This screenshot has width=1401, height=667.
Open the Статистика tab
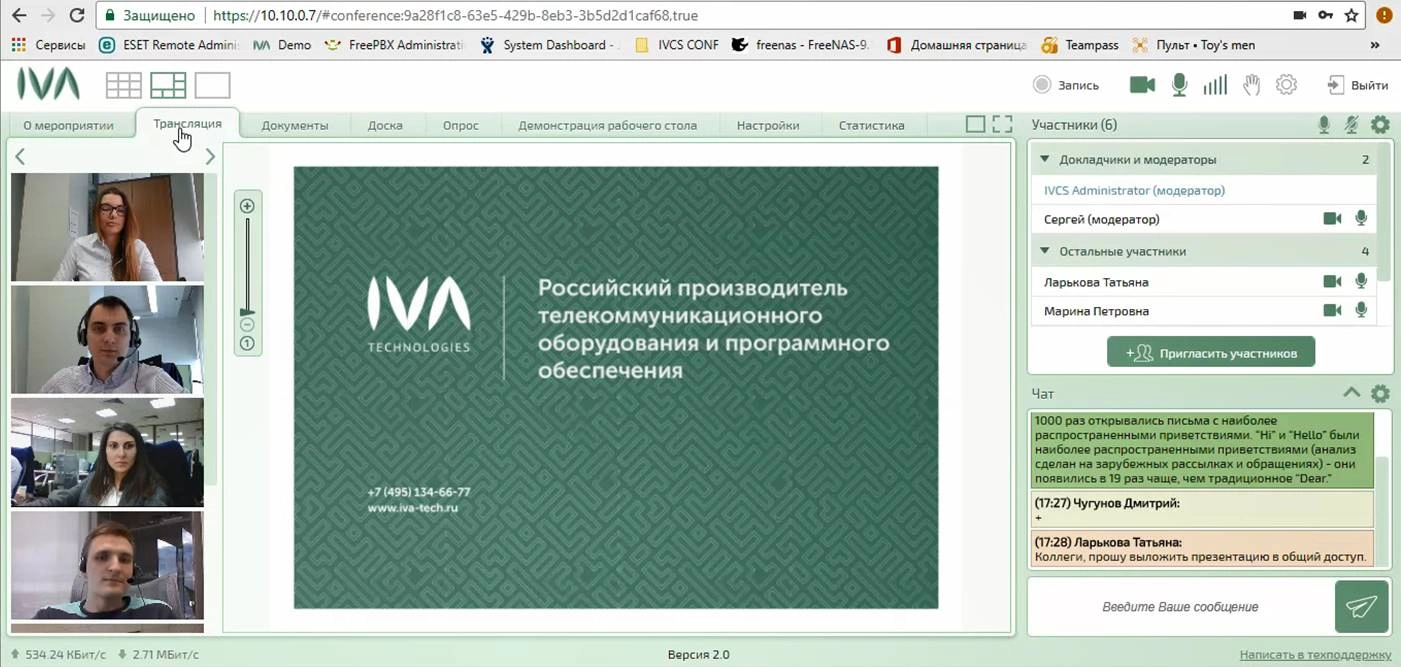point(872,125)
